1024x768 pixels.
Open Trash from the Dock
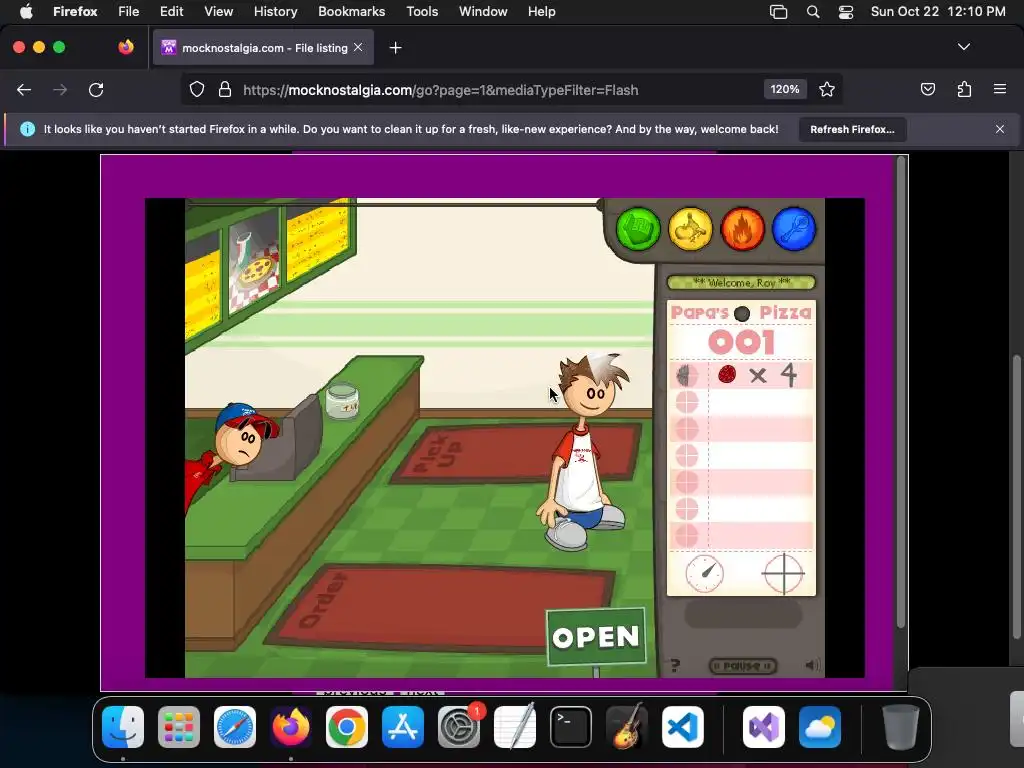(901, 727)
